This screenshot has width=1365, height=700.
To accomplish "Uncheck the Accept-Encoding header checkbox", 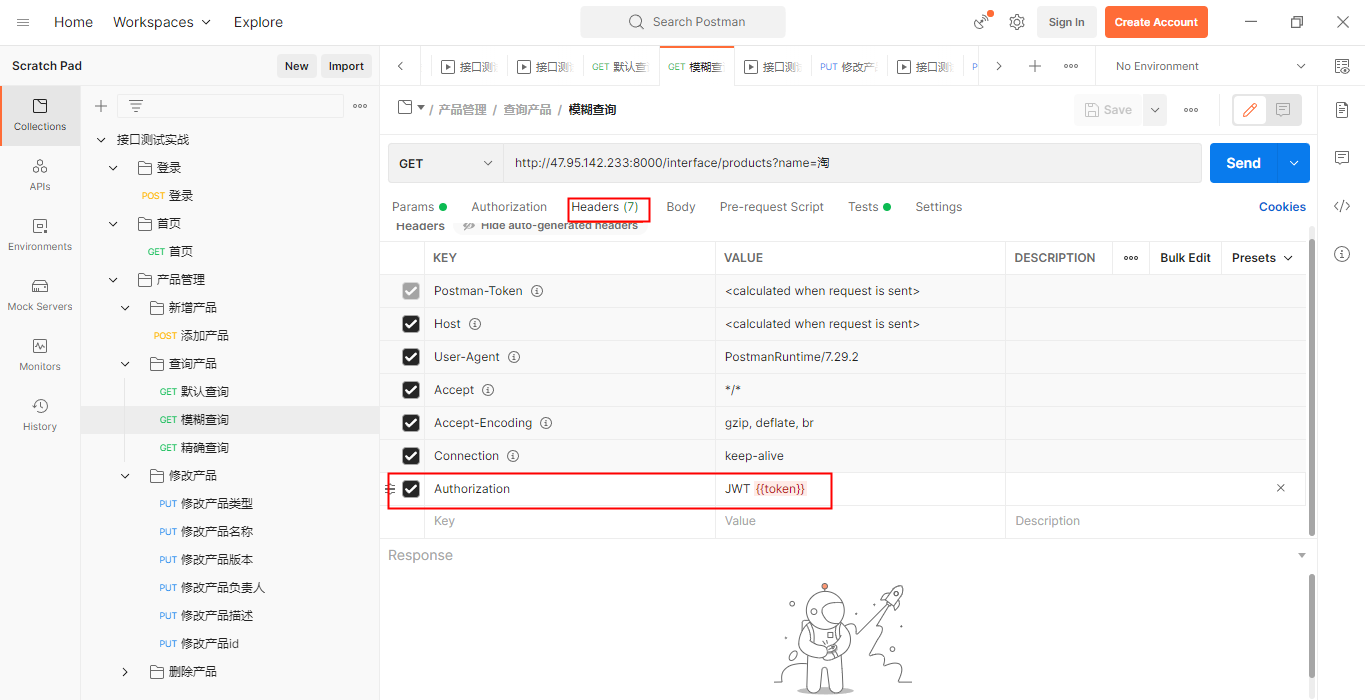I will [x=411, y=423].
